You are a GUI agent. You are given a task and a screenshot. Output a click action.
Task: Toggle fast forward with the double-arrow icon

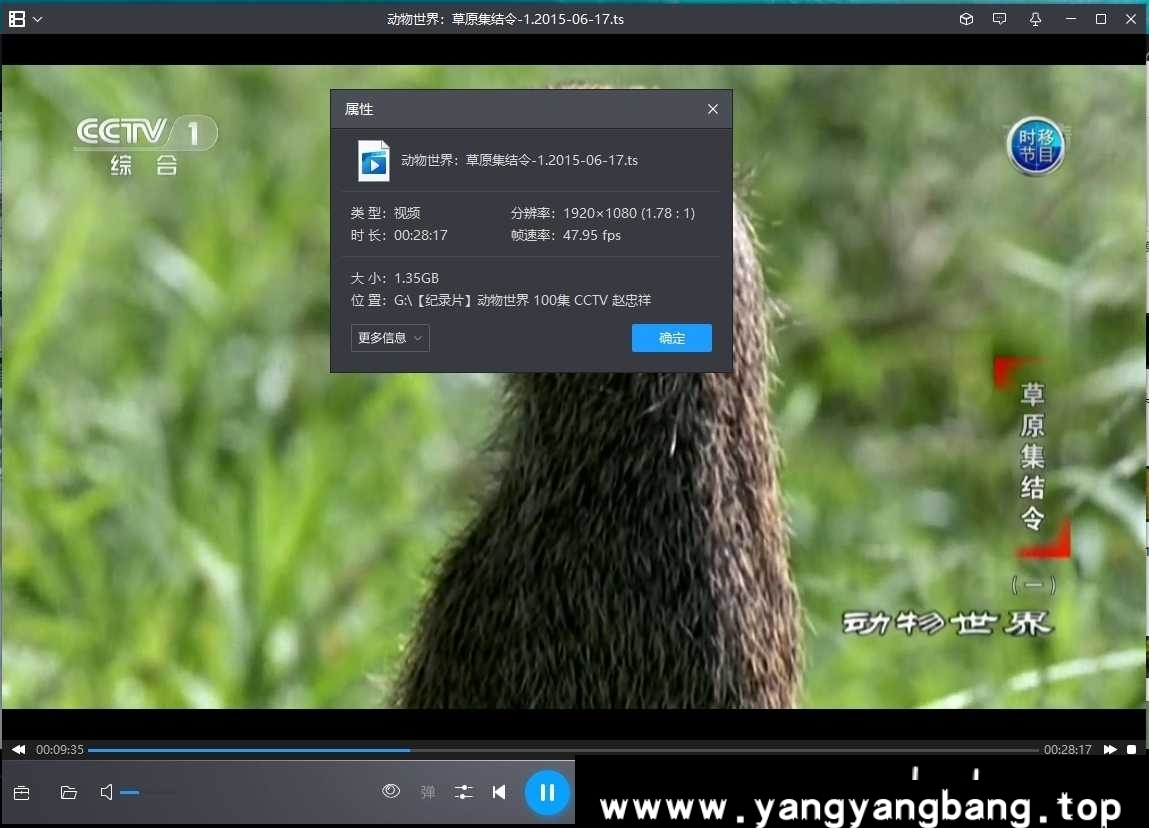coord(1110,749)
